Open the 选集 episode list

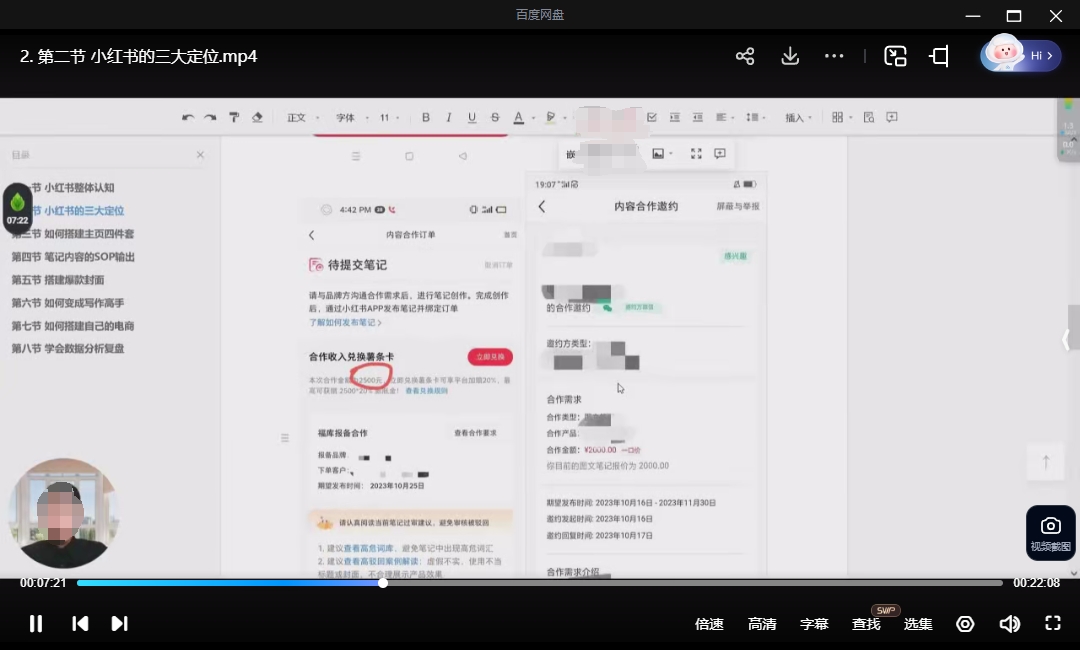918,624
